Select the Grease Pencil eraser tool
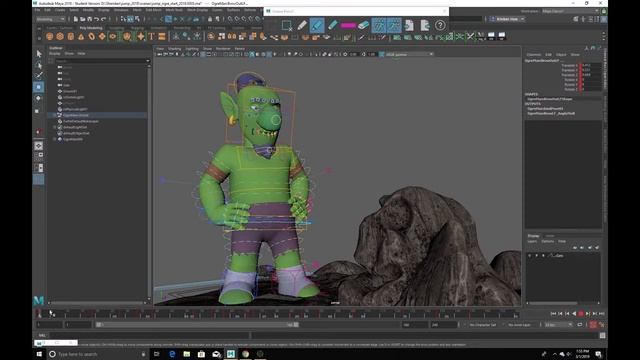 (x=363, y=25)
